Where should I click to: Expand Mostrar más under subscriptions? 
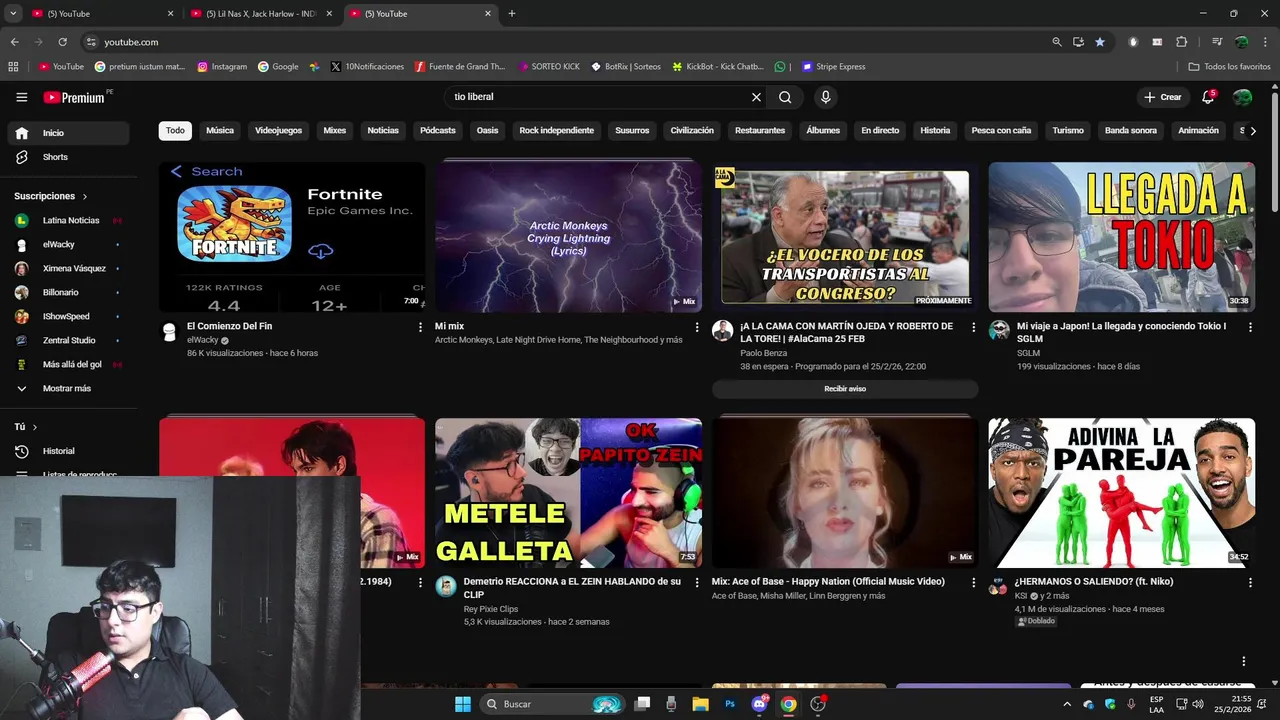coord(69,388)
